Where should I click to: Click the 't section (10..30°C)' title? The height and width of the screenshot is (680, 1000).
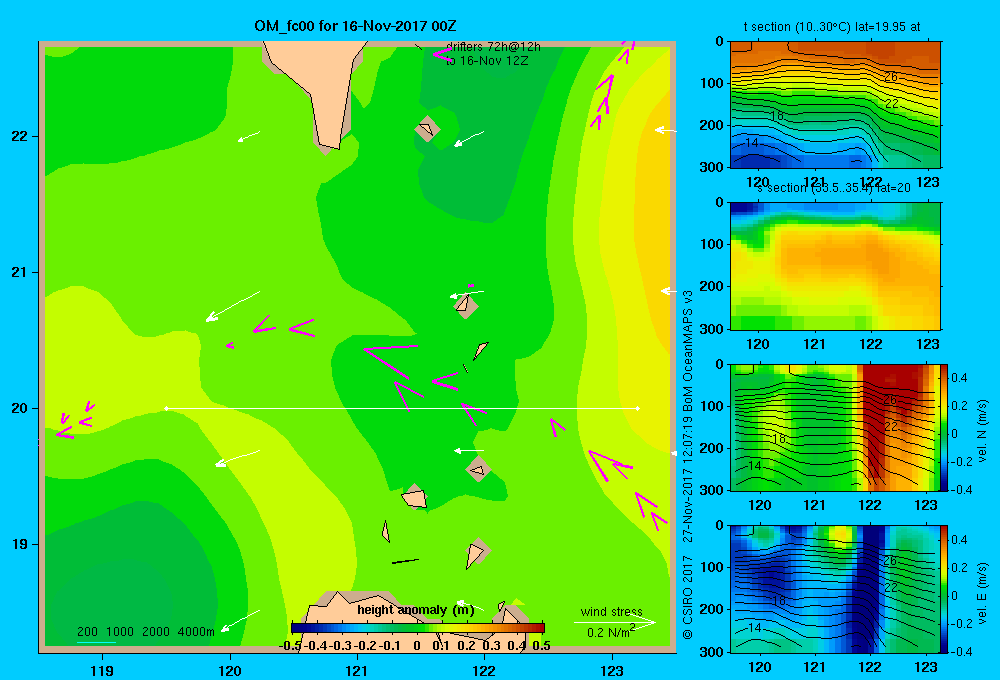[832, 27]
